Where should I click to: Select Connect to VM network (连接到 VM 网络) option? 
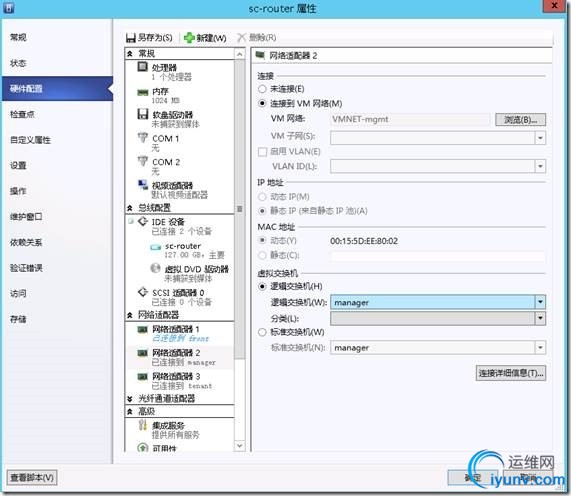[x=262, y=103]
